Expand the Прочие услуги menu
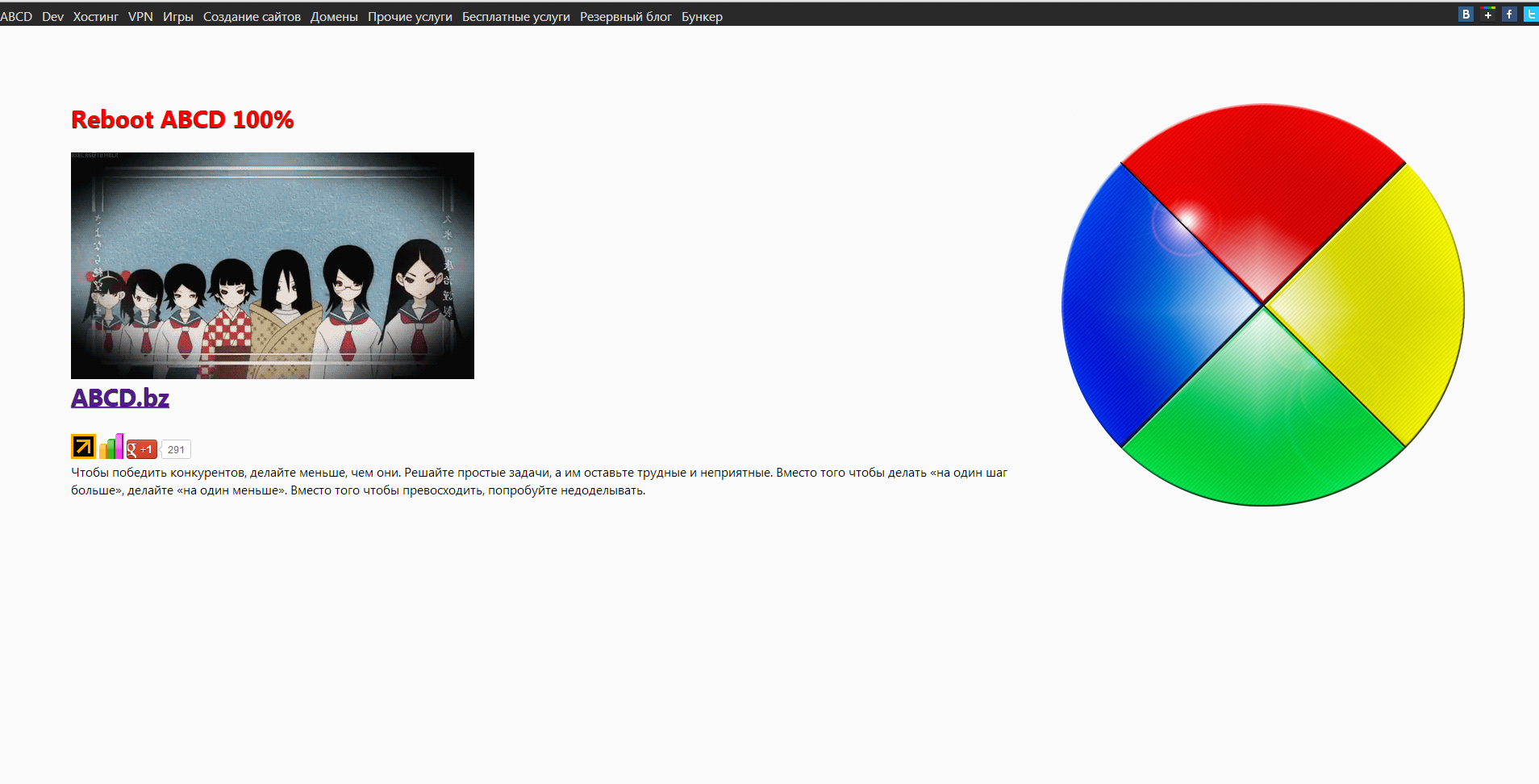This screenshot has height=784, width=1539. tap(410, 17)
